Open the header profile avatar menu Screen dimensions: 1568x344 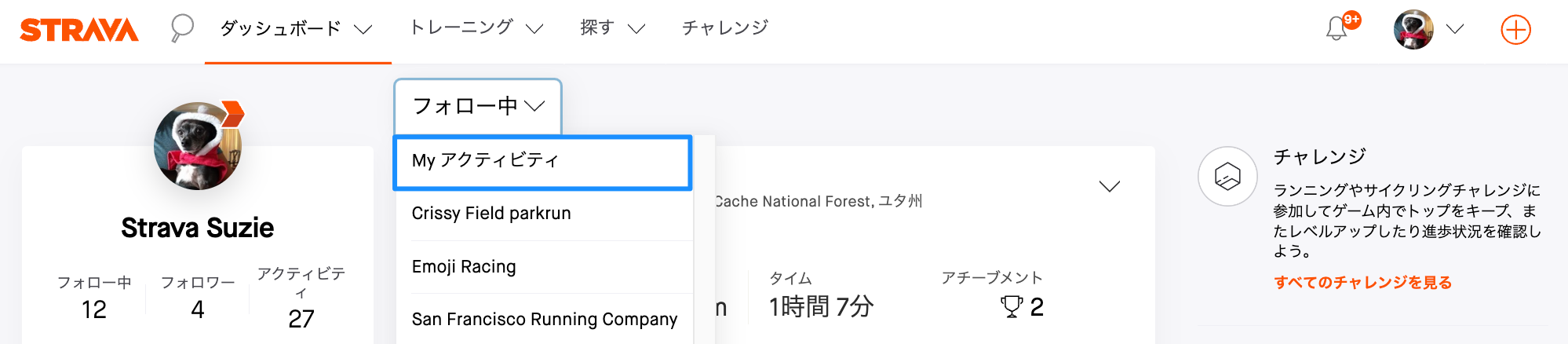pyautogui.click(x=1413, y=30)
